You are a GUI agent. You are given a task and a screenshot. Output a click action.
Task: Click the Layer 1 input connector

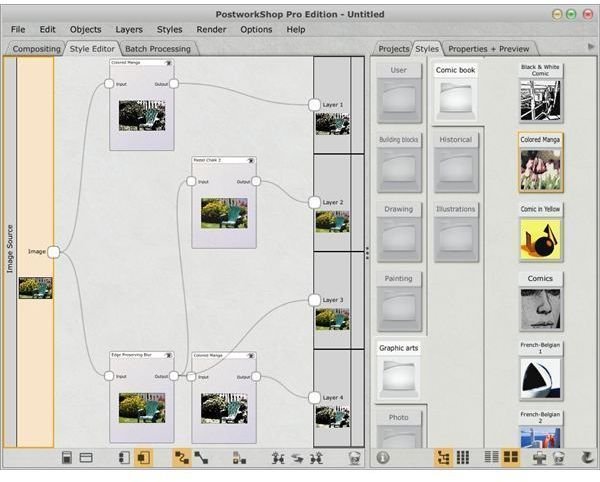314,104
